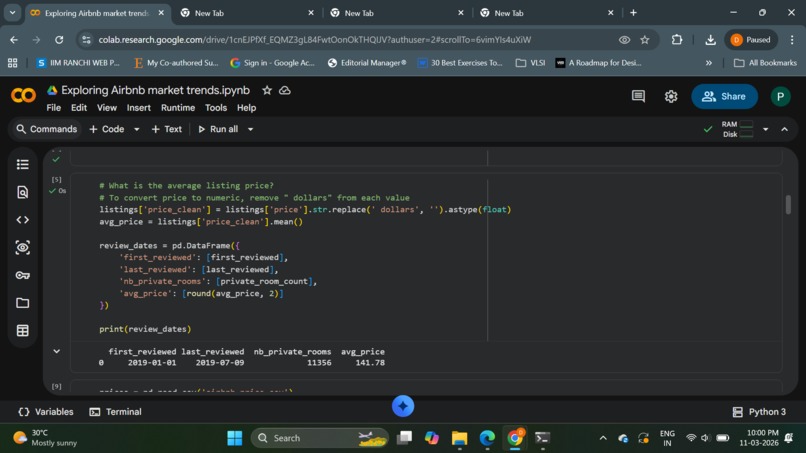Click the eye icon in address bar
This screenshot has height=453, width=806.
tap(624, 40)
